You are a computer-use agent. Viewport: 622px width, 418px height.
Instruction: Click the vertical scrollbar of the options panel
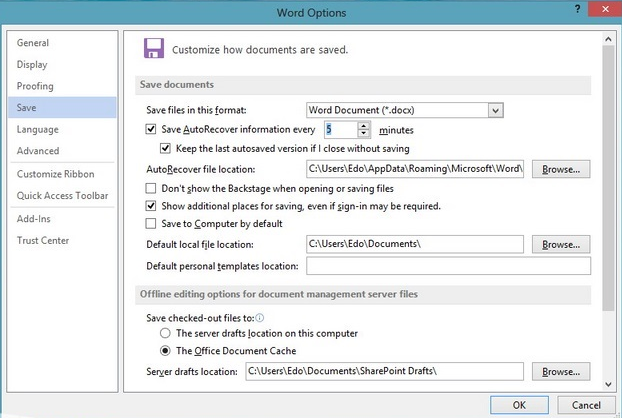click(x=609, y=200)
